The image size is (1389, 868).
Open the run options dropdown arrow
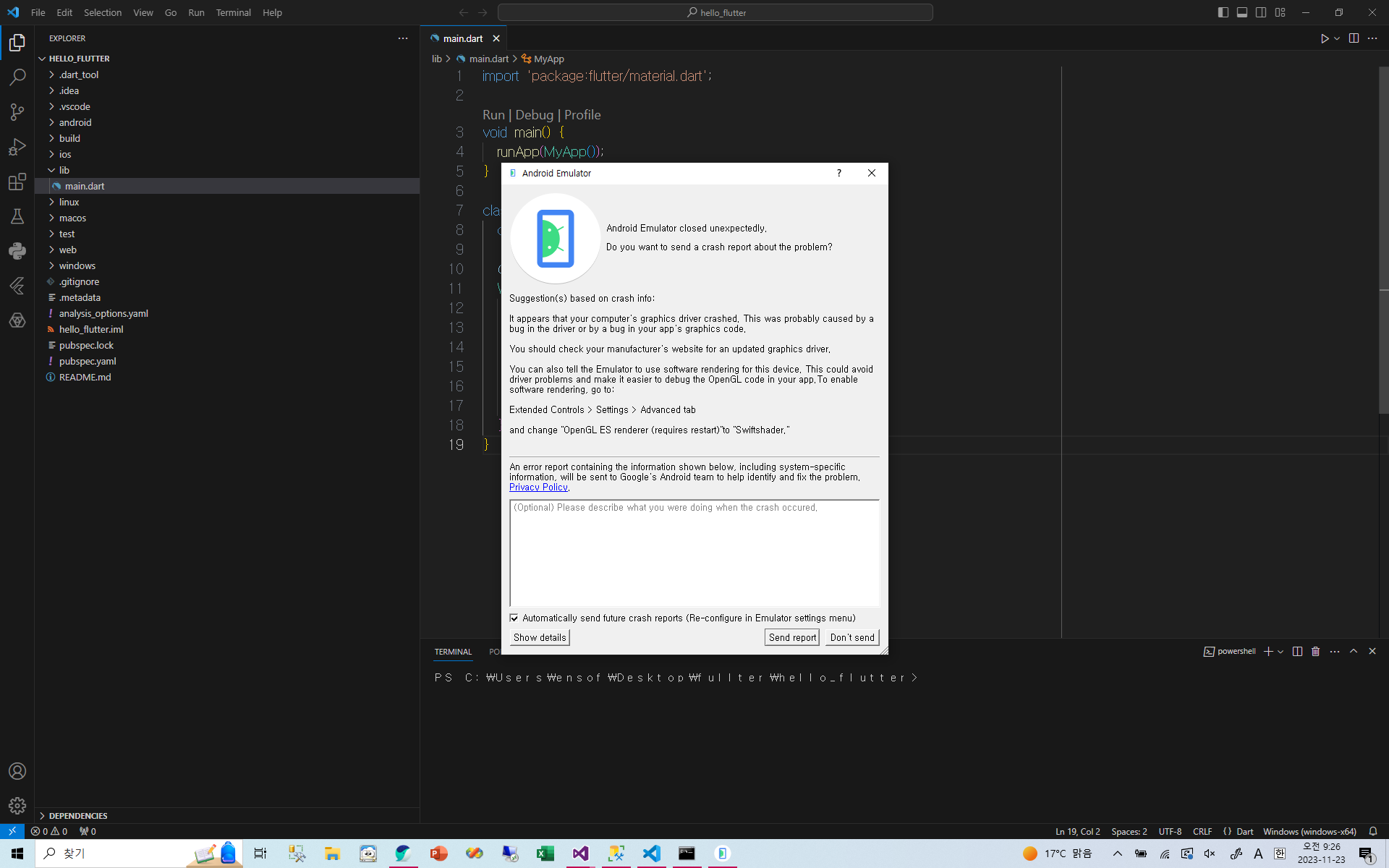point(1337,38)
